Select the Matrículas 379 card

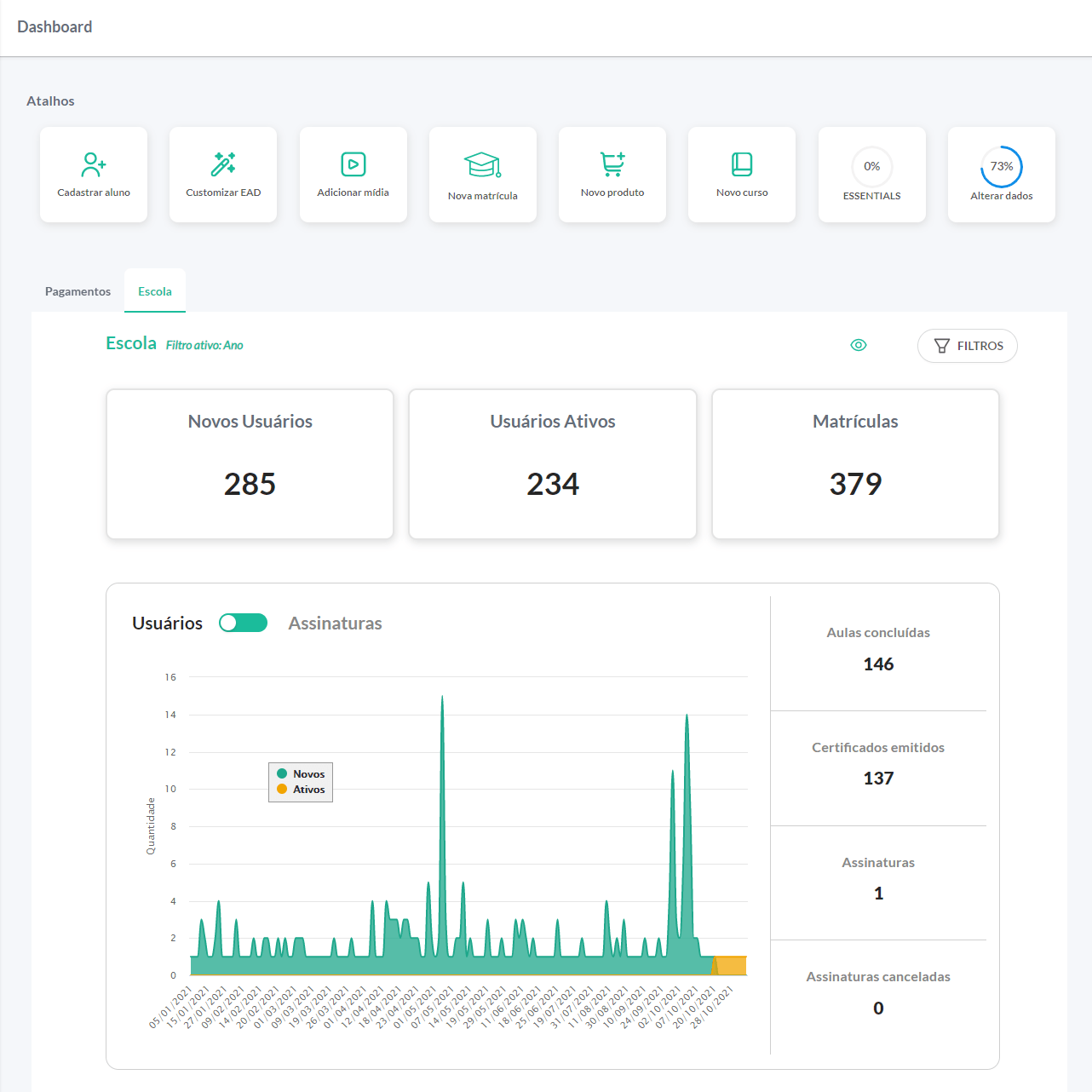coord(854,464)
